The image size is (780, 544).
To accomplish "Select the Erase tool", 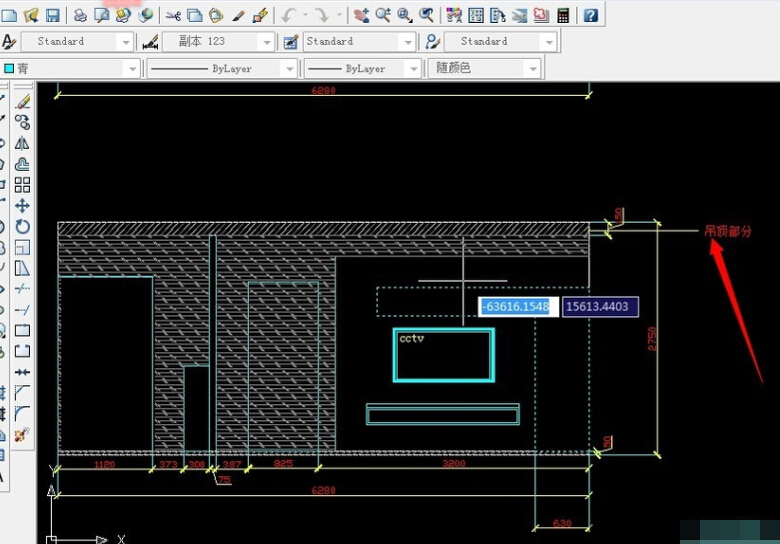I will point(22,101).
